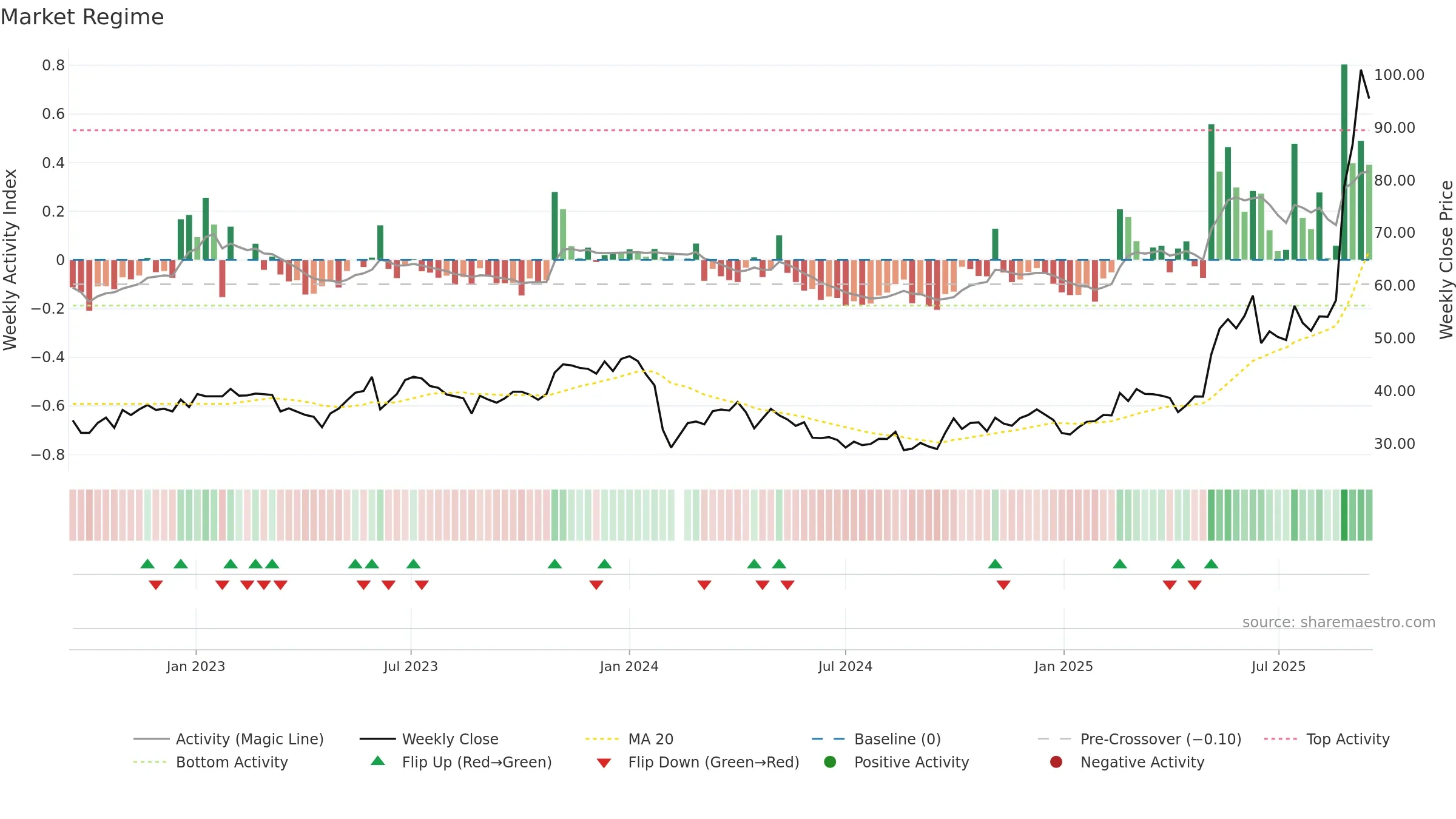Click the 90.00 price axis label
1456x819 pixels.
[1394, 127]
